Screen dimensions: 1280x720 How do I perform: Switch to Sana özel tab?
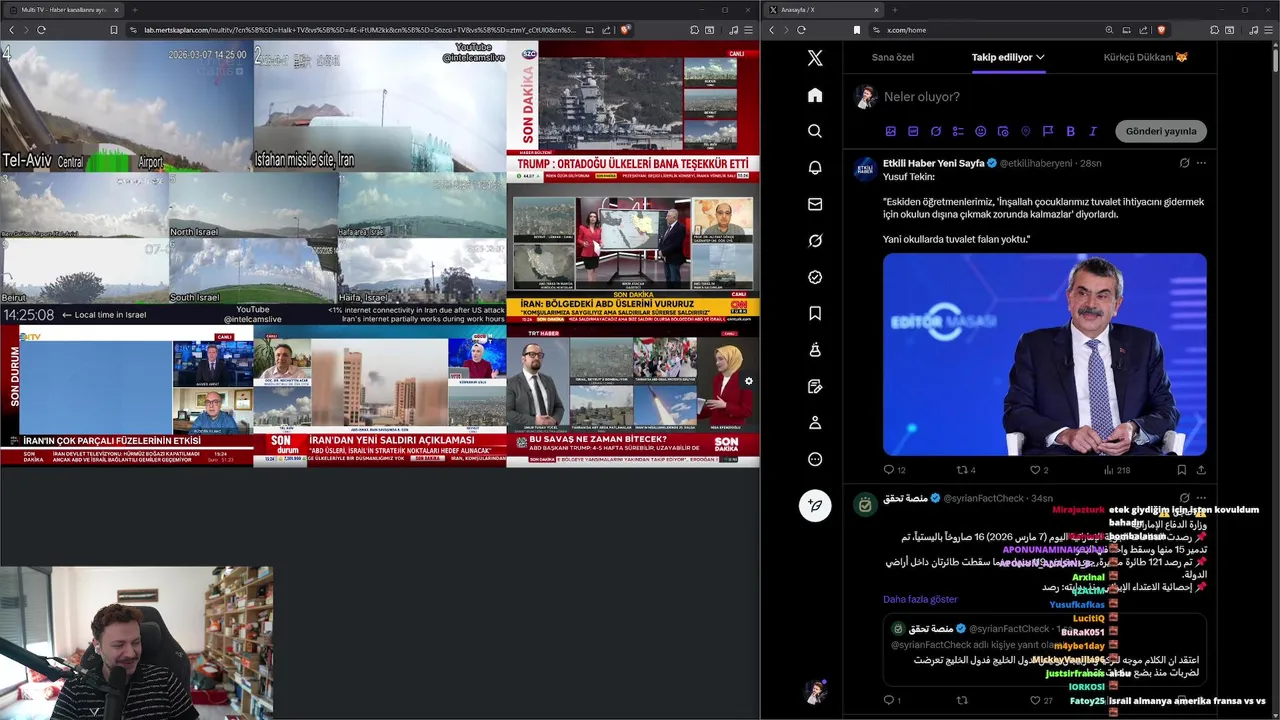[x=893, y=57]
